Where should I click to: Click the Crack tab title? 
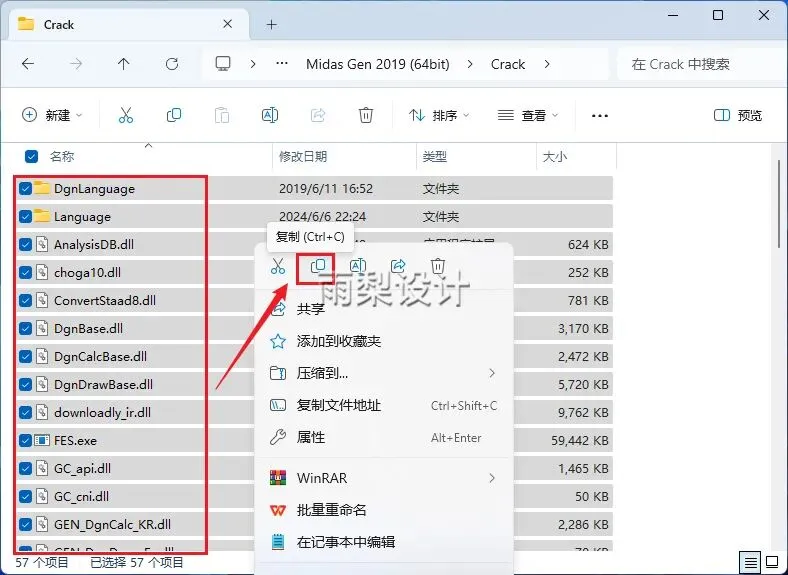(x=59, y=25)
